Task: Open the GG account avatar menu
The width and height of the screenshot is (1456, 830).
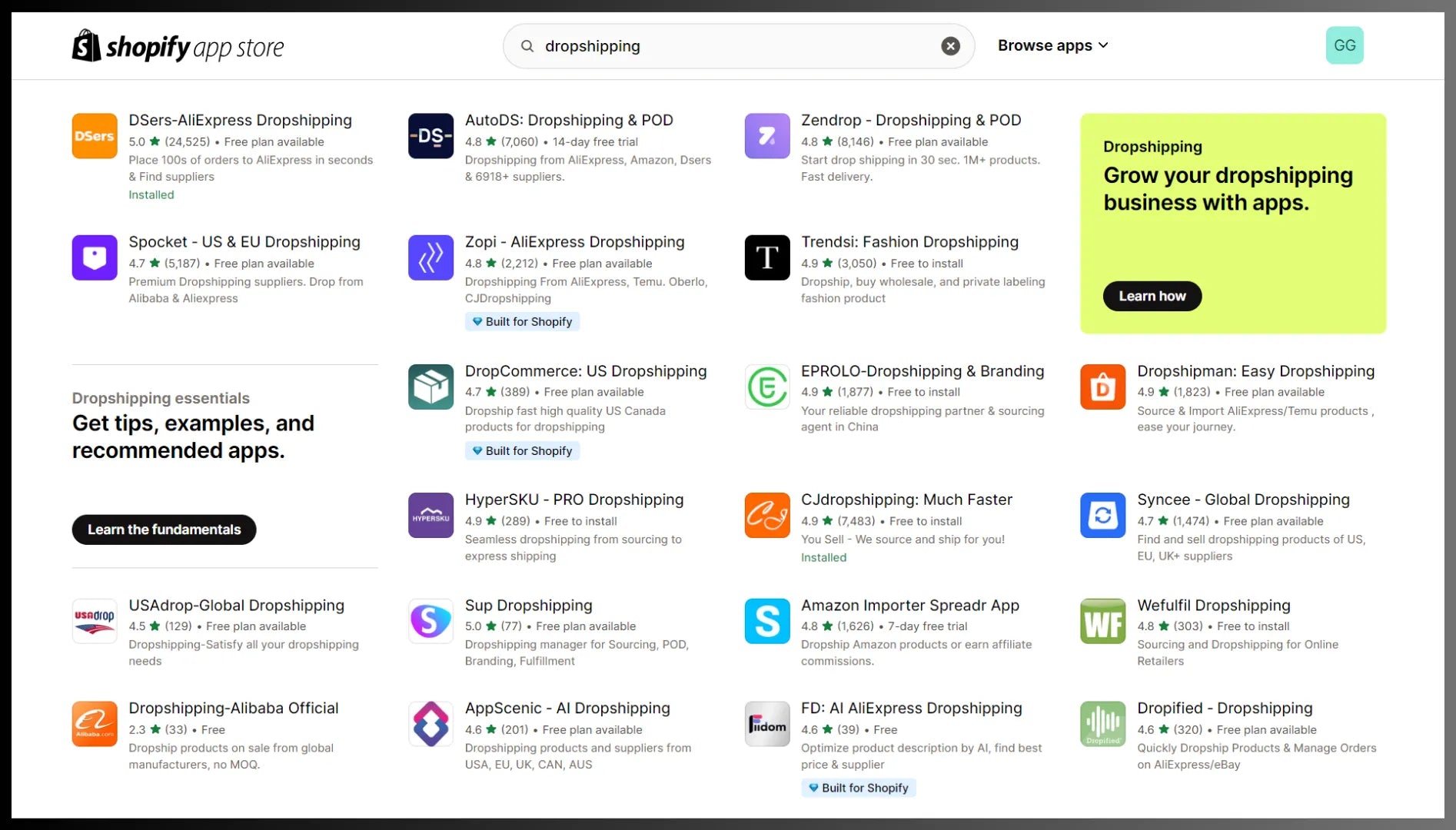Action: click(1344, 45)
